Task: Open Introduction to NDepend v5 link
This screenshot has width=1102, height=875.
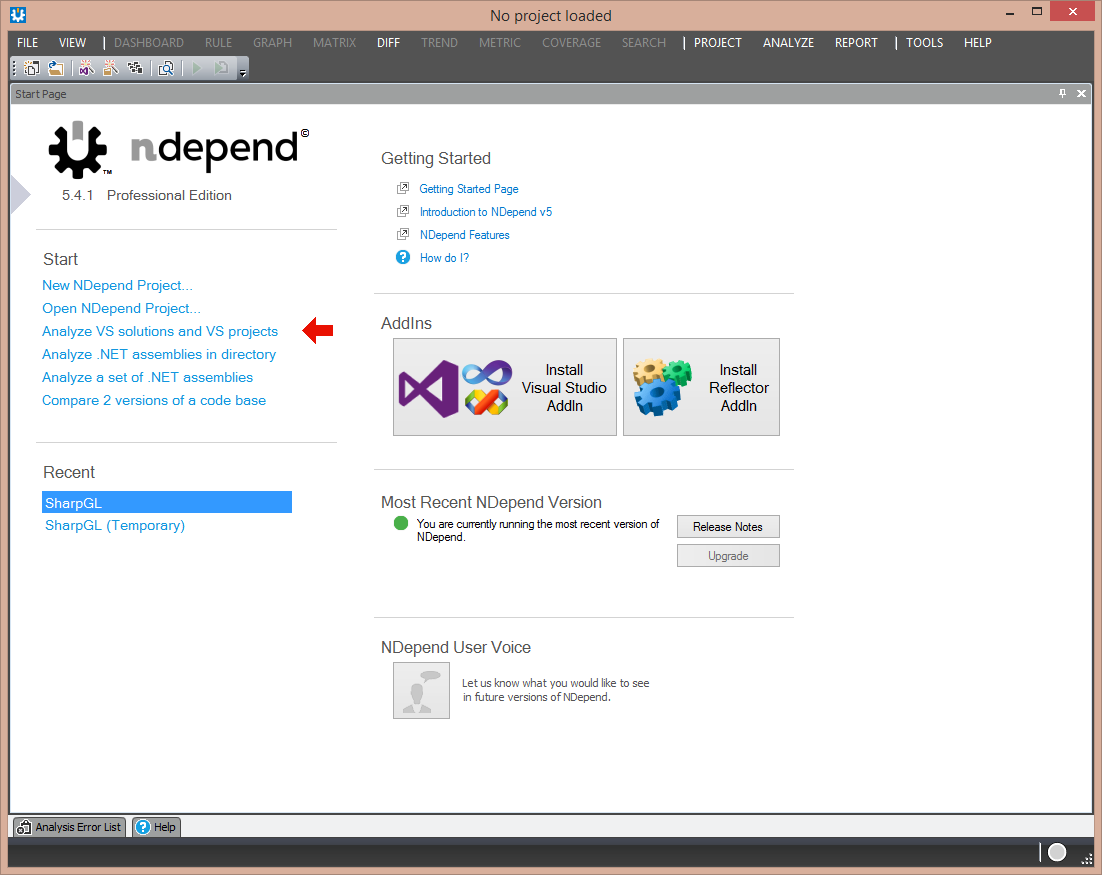Action: 486,212
